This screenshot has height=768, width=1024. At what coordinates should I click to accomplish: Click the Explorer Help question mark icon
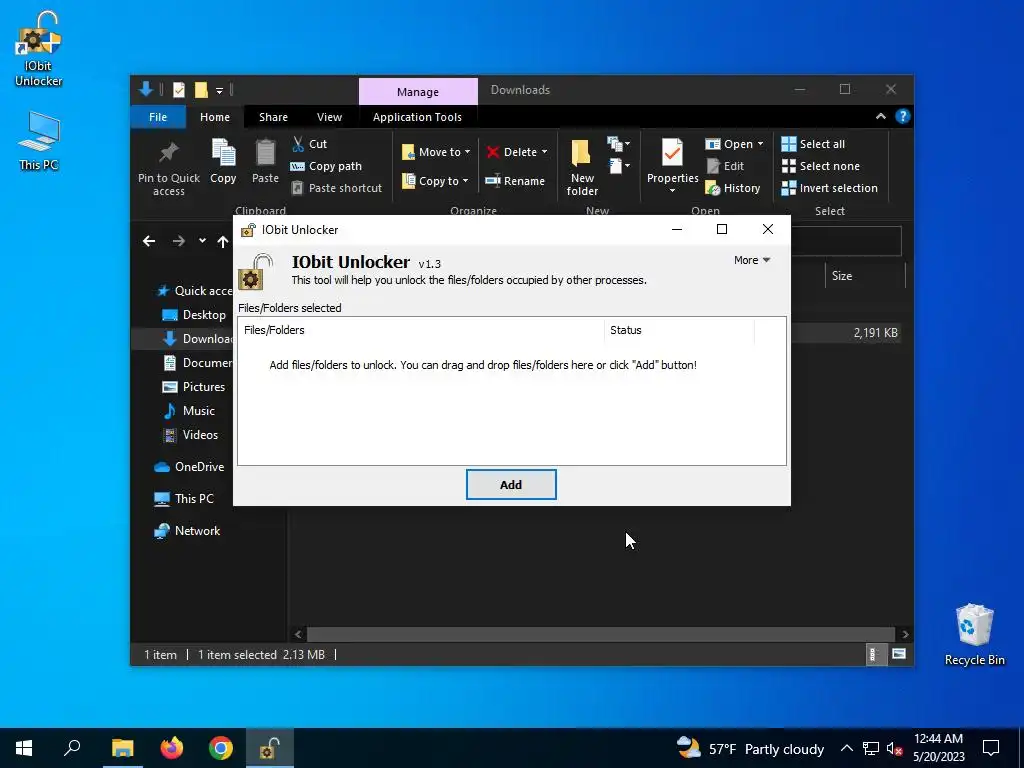[903, 116]
